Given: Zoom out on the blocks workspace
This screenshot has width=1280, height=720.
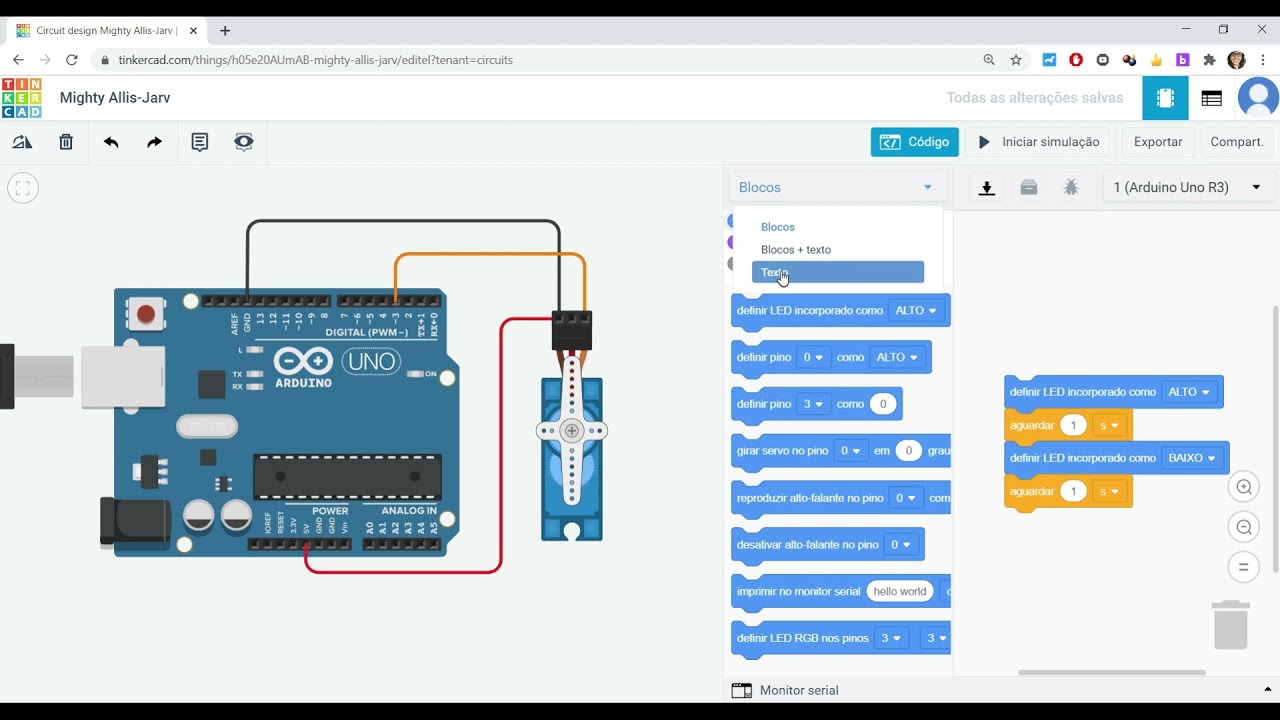Looking at the screenshot, I should point(1244,527).
